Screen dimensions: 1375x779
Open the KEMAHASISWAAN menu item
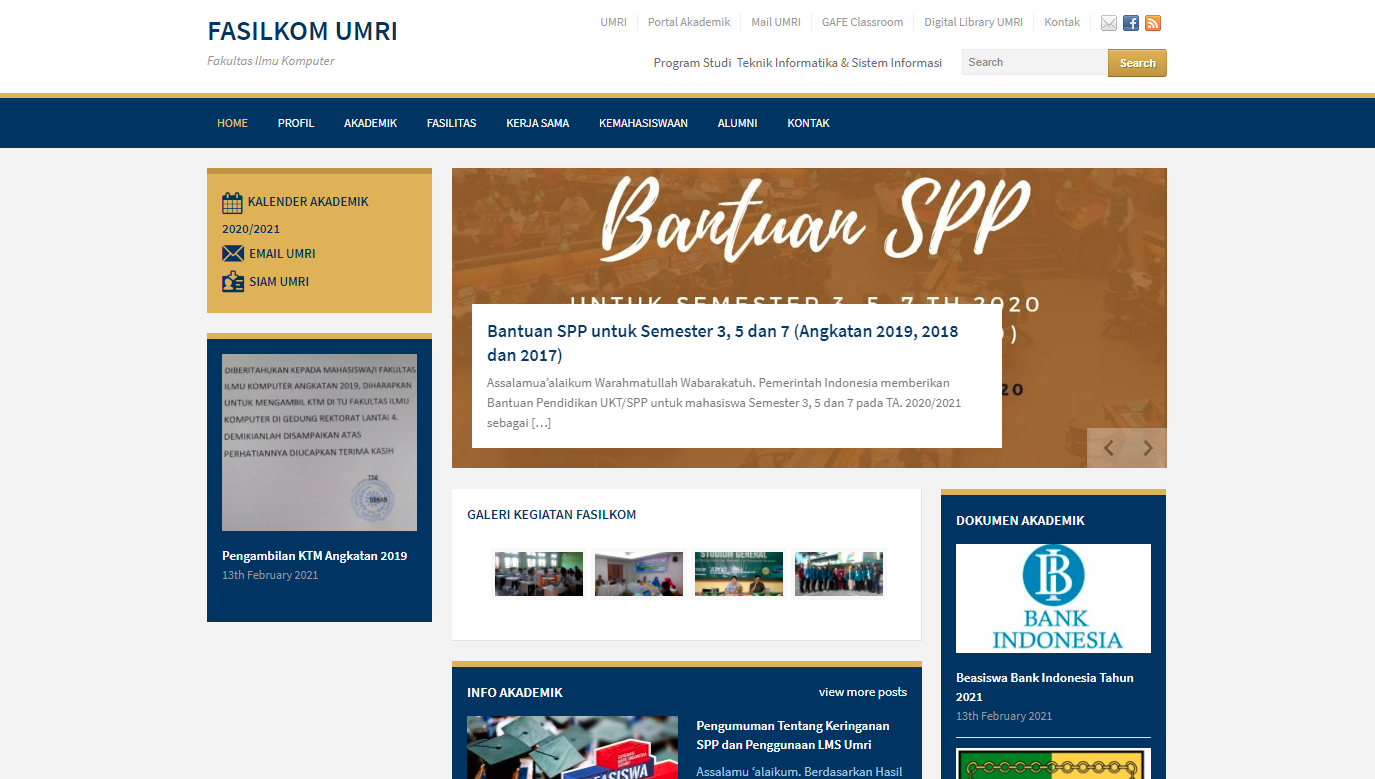[643, 123]
